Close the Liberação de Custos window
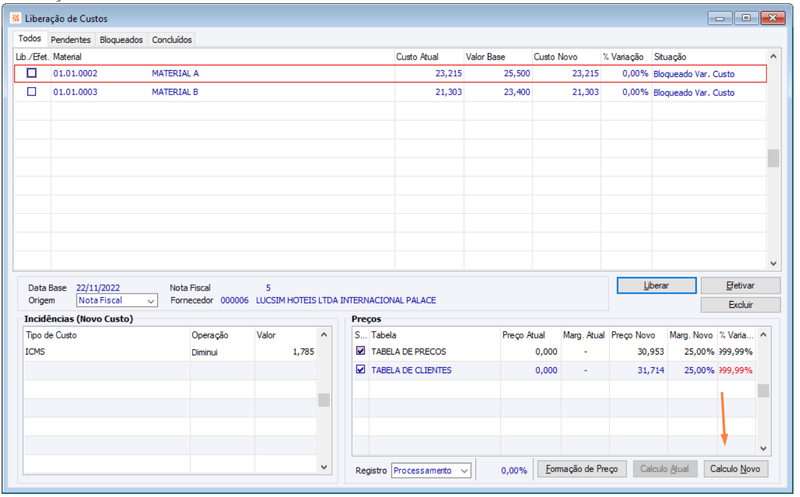This screenshot has height=497, width=800. tap(772, 18)
